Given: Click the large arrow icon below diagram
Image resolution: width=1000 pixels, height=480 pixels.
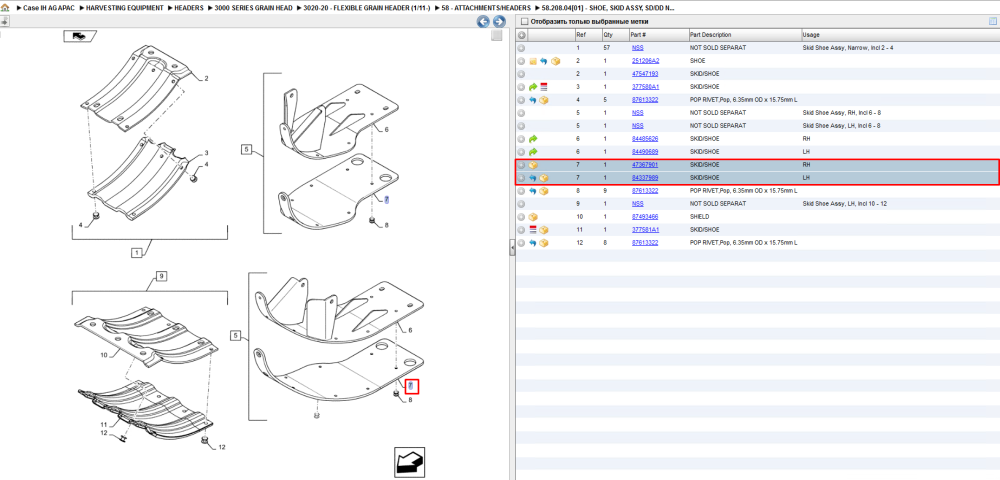Looking at the screenshot, I should pos(409,463).
